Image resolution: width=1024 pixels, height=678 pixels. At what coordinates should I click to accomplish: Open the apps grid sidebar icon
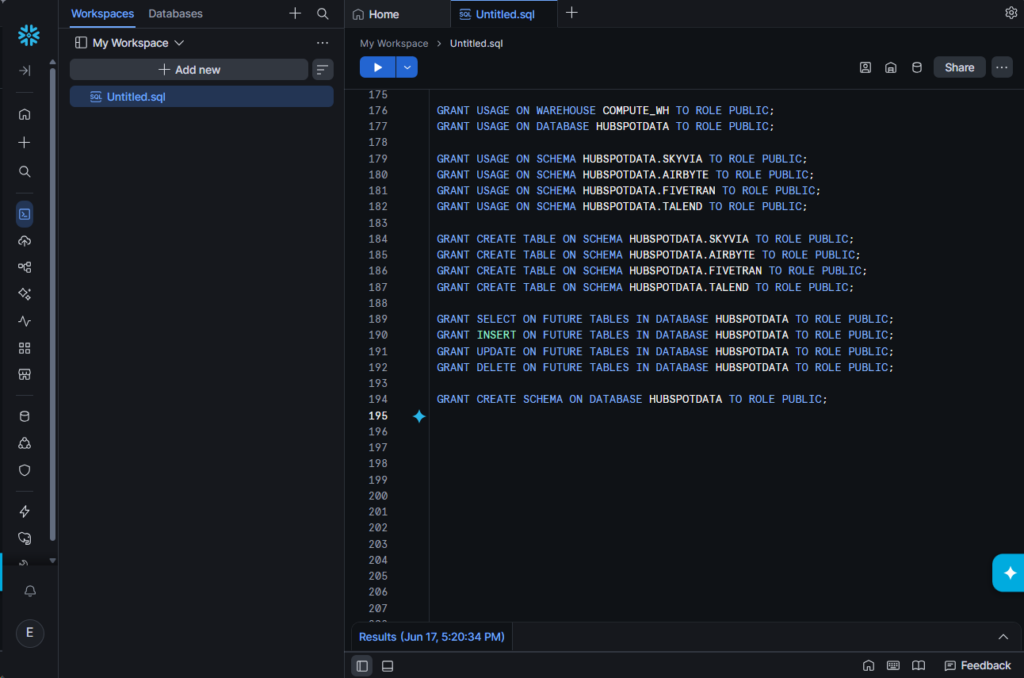(25, 348)
